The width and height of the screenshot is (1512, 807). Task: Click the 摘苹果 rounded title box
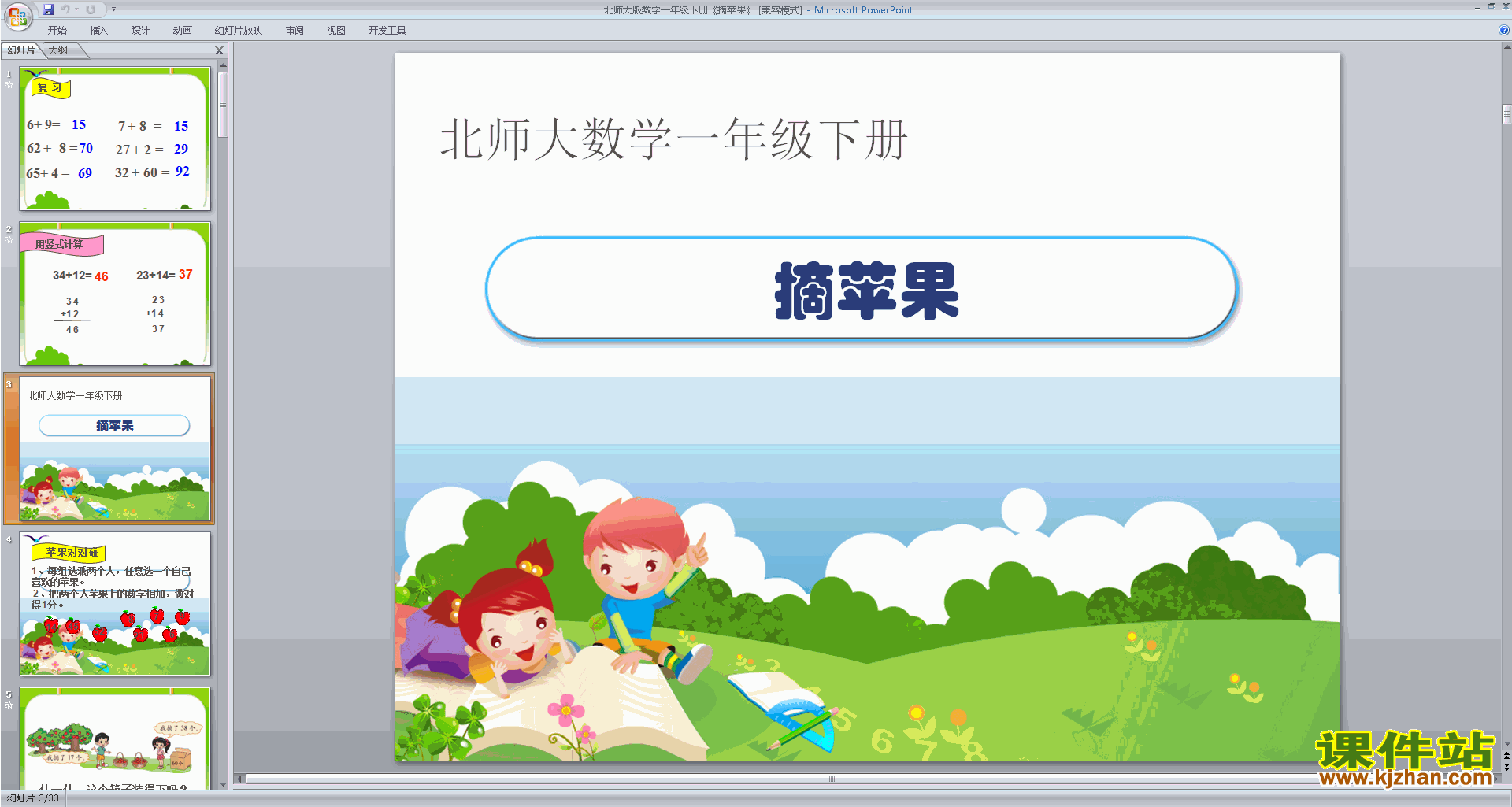coord(862,289)
